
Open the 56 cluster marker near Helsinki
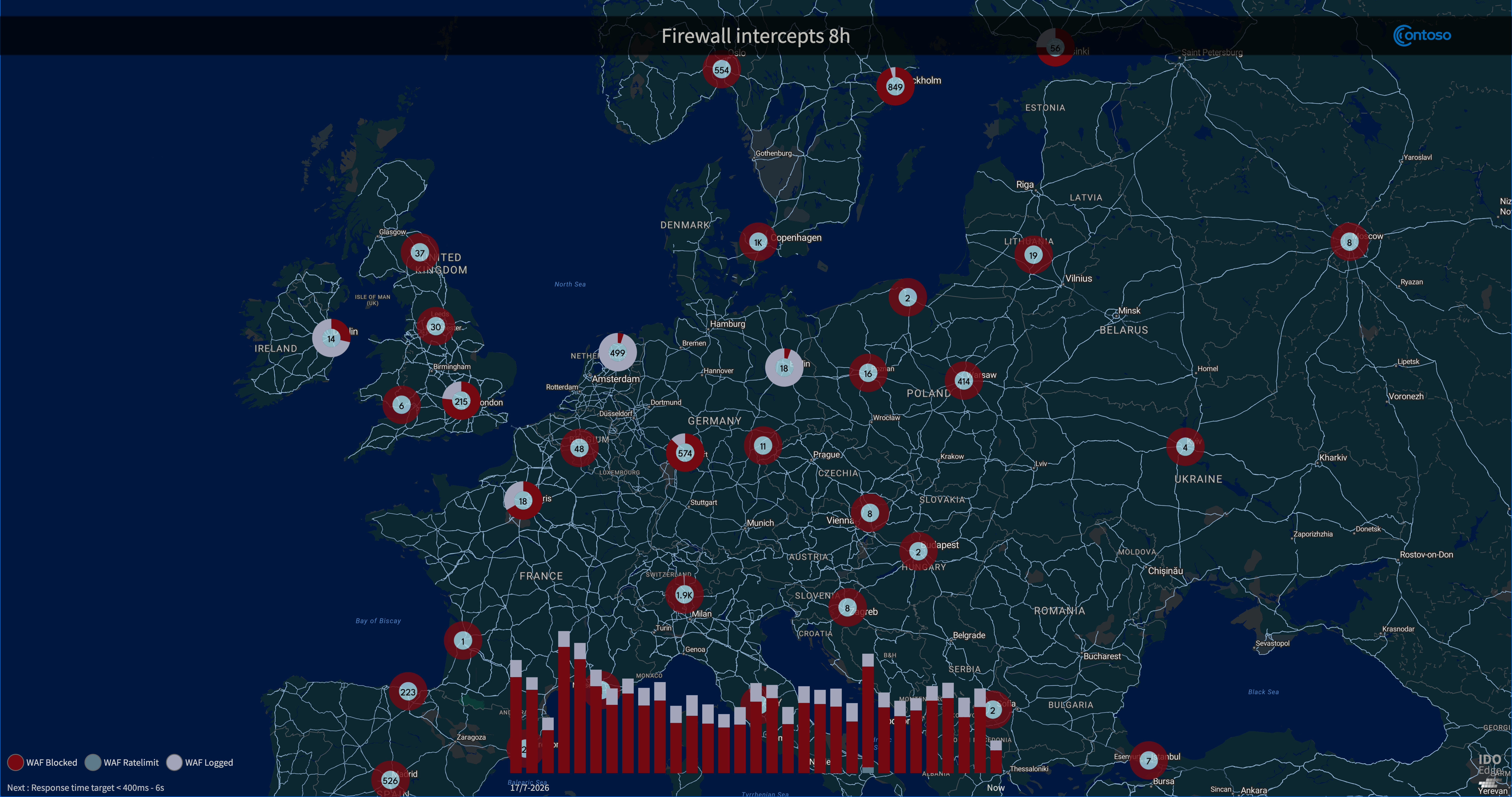coord(1055,48)
